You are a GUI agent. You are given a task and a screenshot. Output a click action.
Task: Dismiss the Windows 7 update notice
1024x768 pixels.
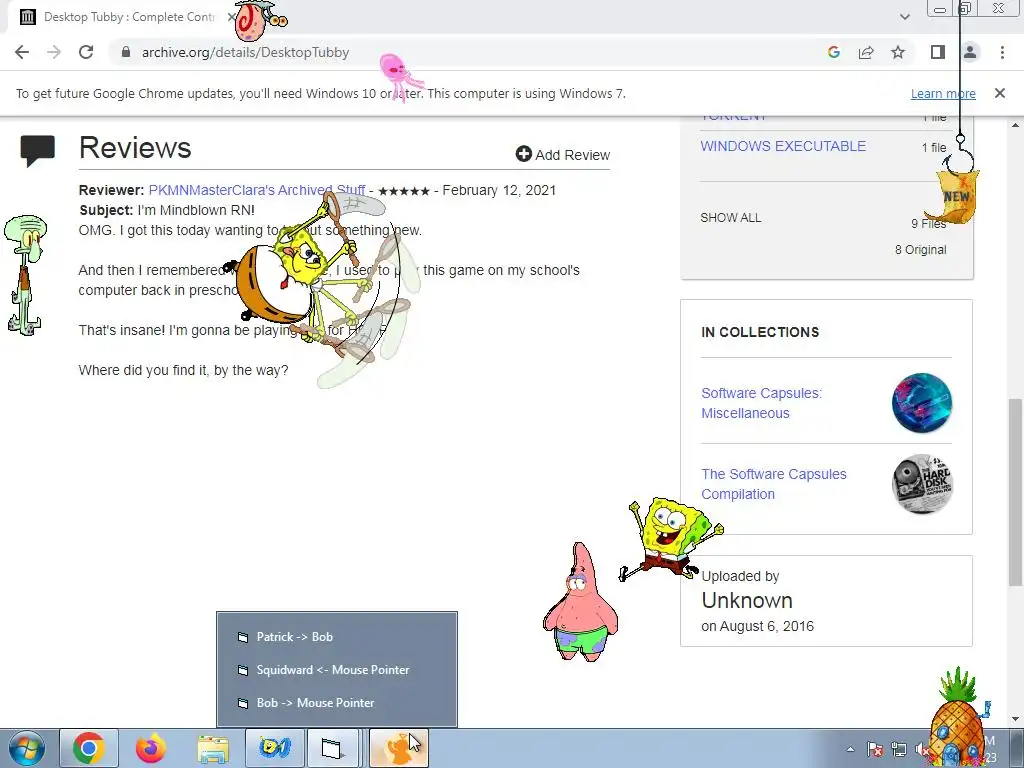point(999,93)
